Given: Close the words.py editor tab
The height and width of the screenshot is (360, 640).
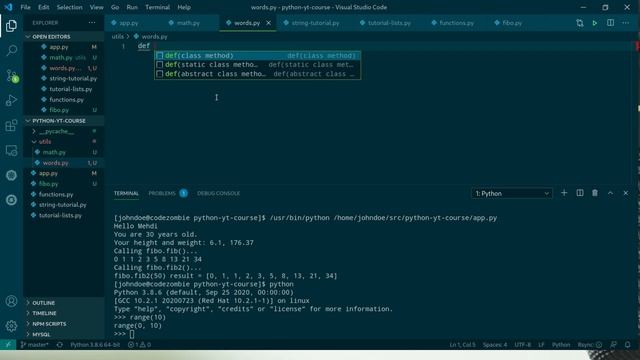Looking at the screenshot, I should point(269,23).
